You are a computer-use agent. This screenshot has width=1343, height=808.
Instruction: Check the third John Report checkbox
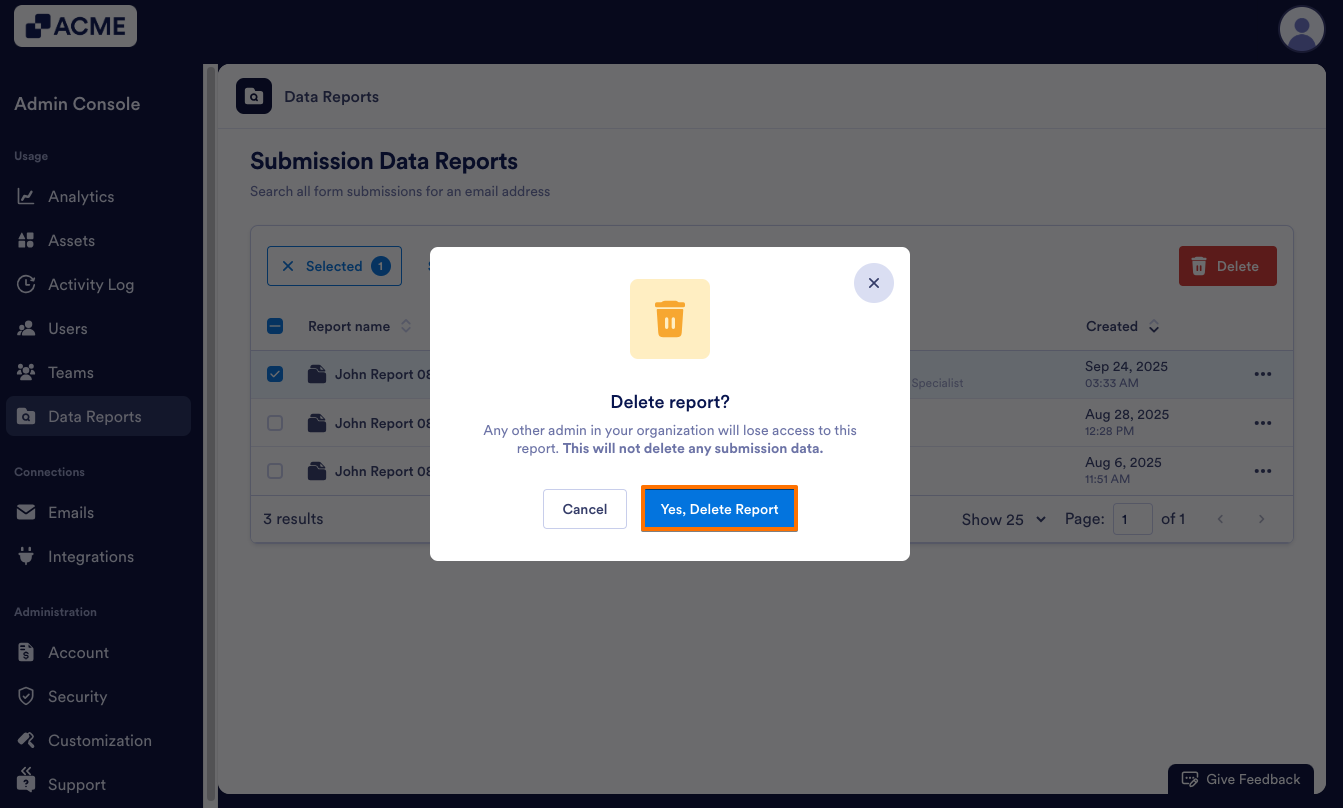[x=275, y=471]
